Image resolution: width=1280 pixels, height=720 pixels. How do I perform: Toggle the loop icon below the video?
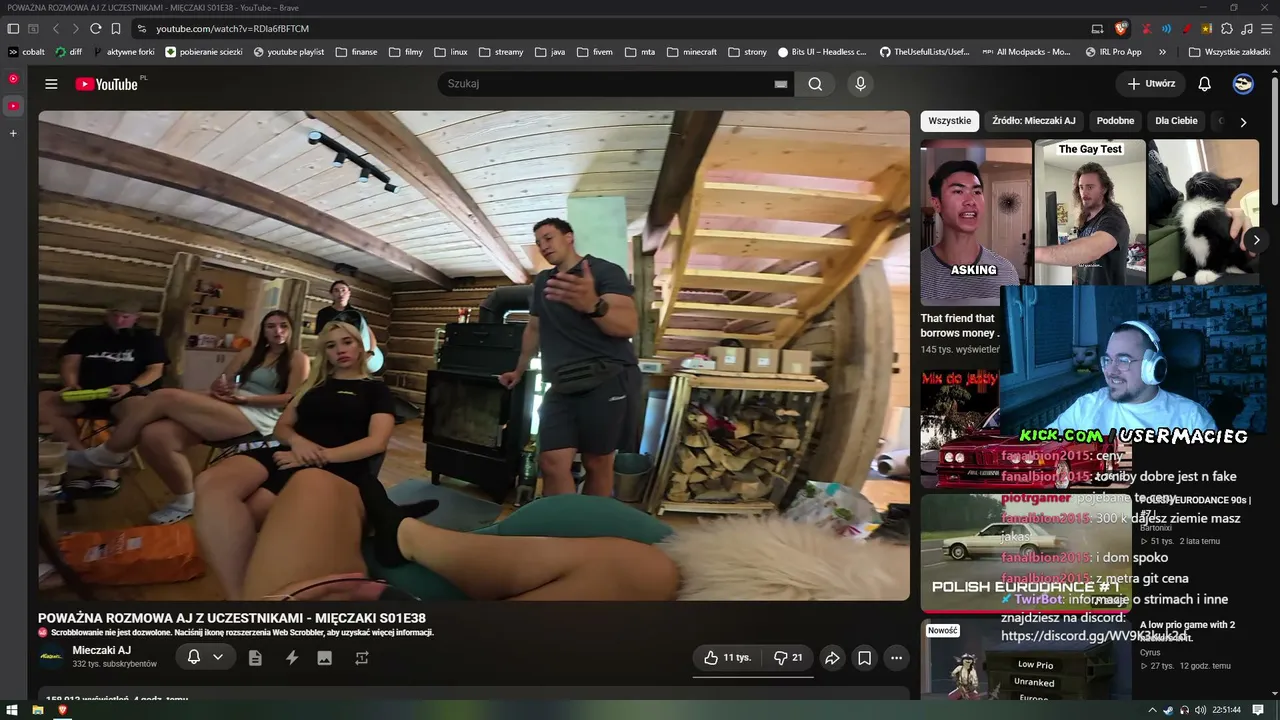[x=362, y=657]
